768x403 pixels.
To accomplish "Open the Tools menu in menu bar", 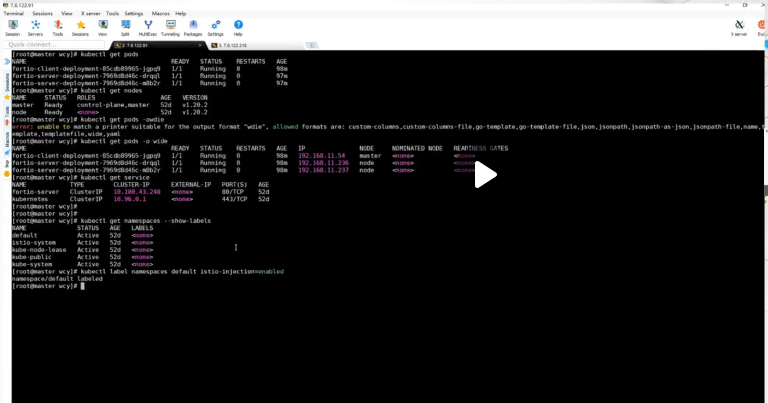I will point(112,14).
